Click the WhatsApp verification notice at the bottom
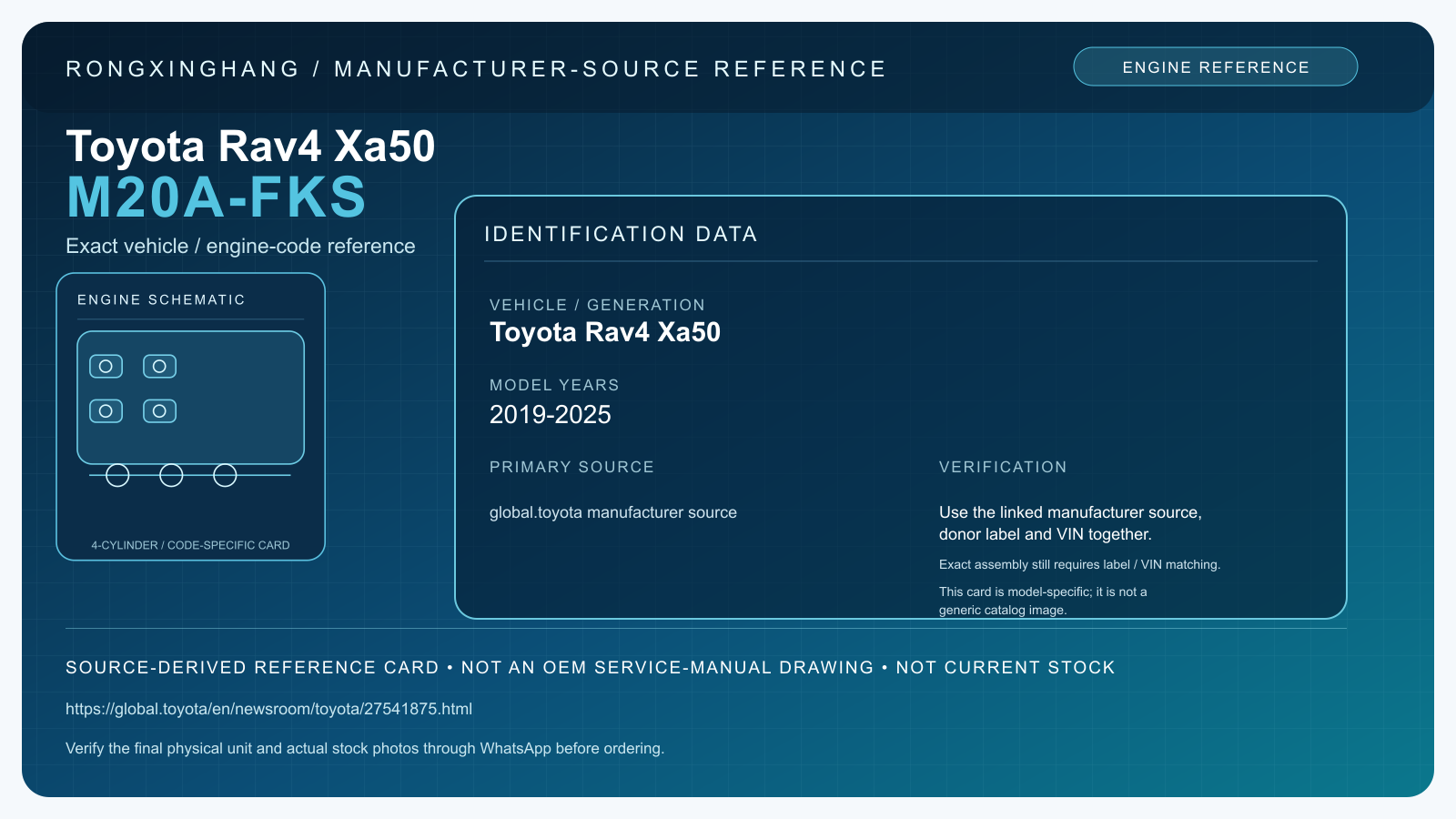This screenshot has height=819, width=1456. pos(365,748)
